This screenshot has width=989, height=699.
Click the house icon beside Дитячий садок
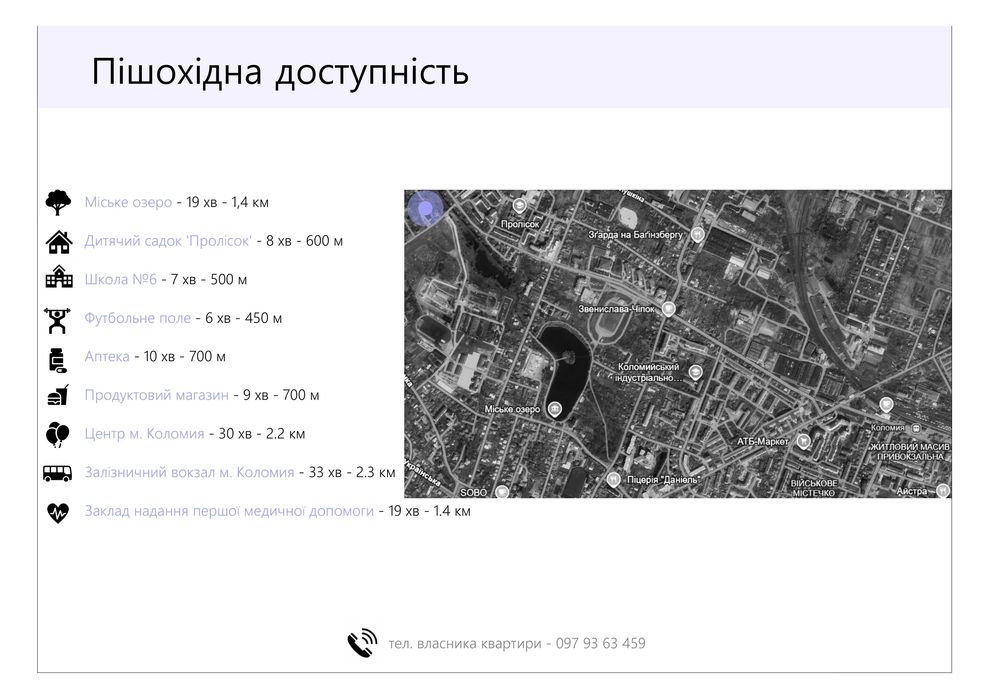pos(59,241)
